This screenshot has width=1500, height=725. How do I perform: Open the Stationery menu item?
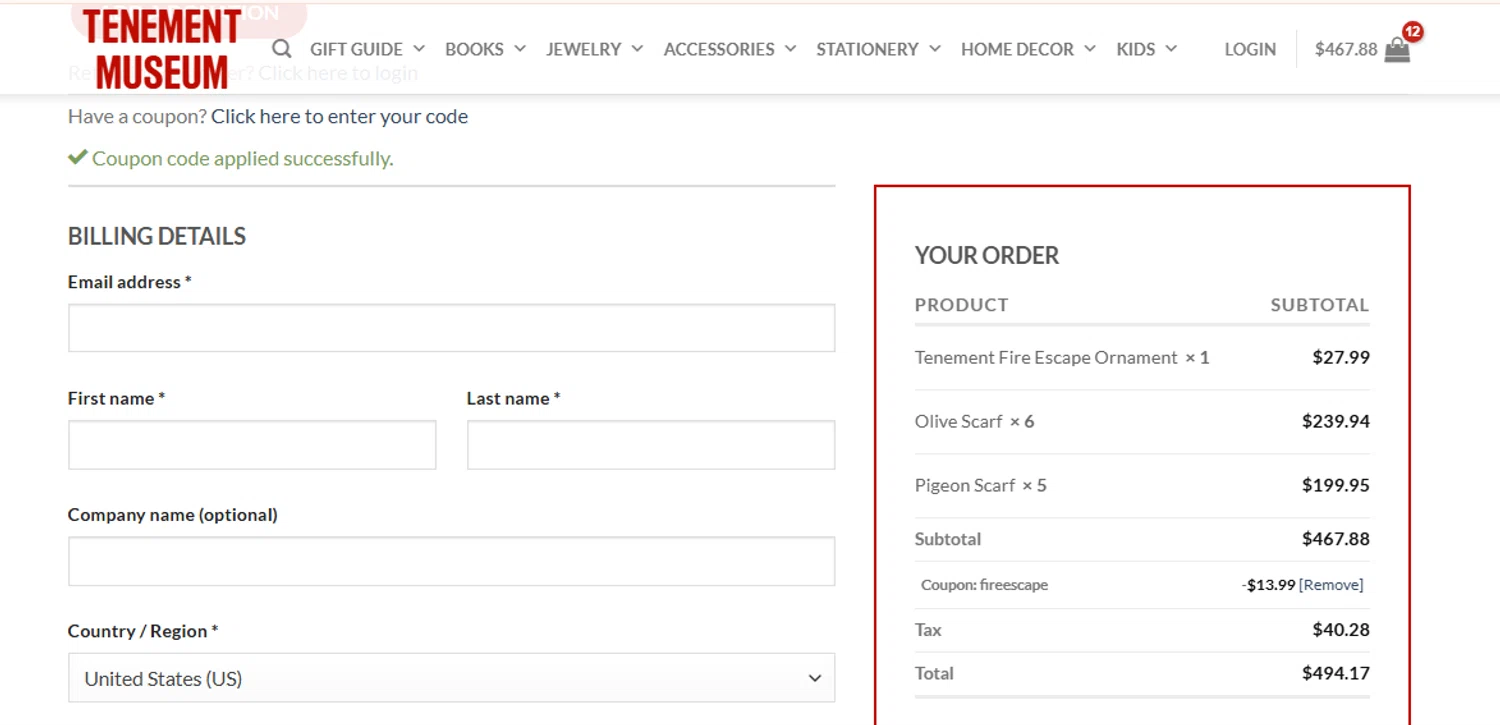pos(867,49)
